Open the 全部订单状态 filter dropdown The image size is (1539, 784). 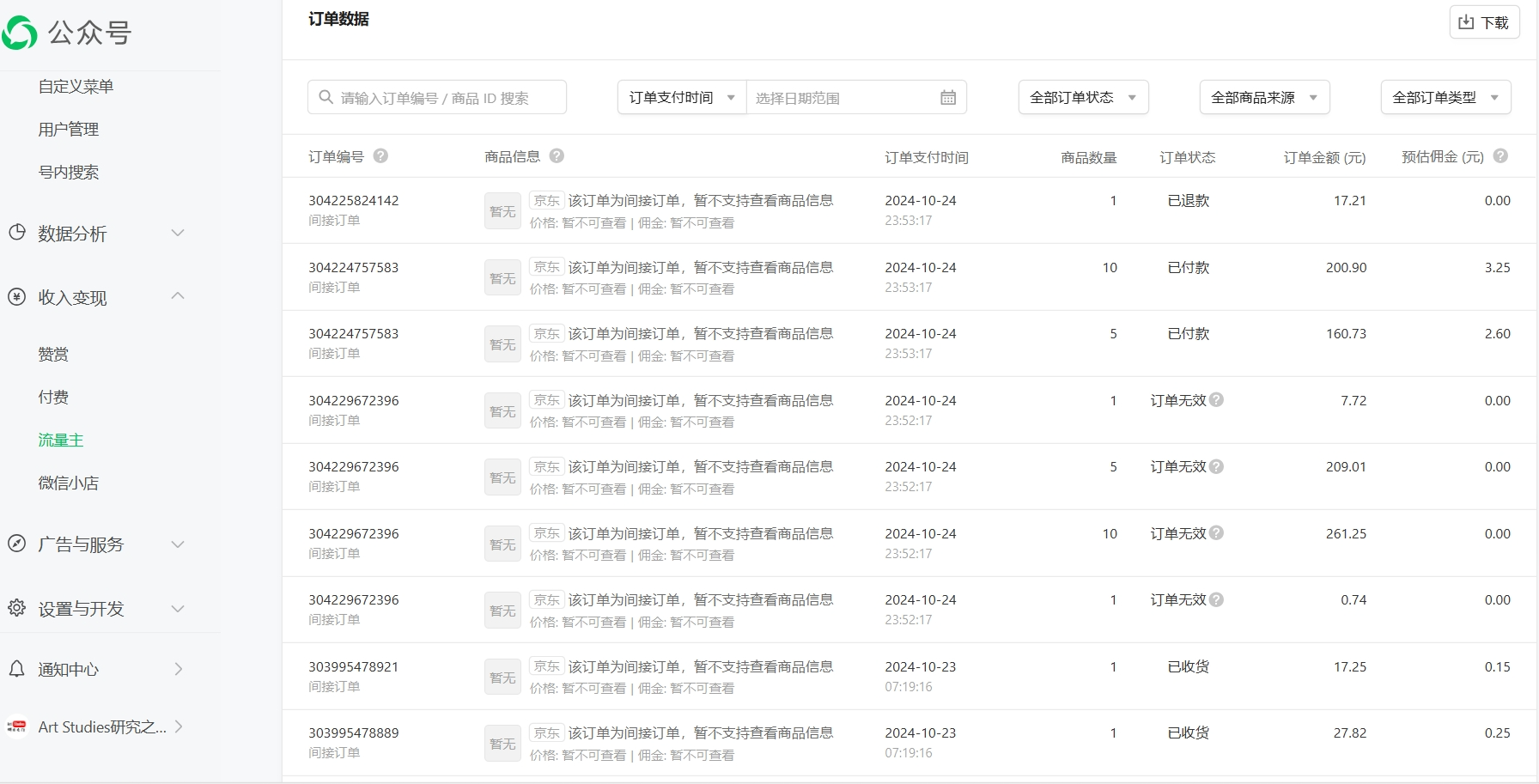point(1083,97)
